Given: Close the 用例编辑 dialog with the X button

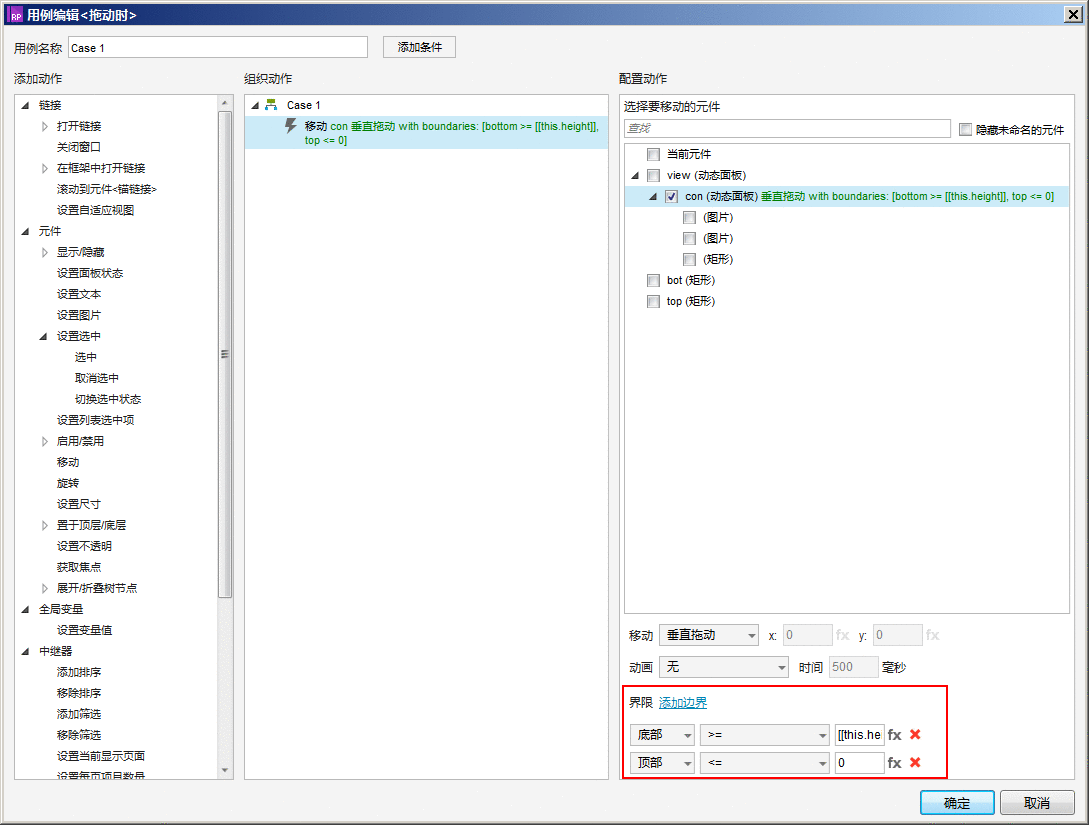Looking at the screenshot, I should coord(1074,15).
